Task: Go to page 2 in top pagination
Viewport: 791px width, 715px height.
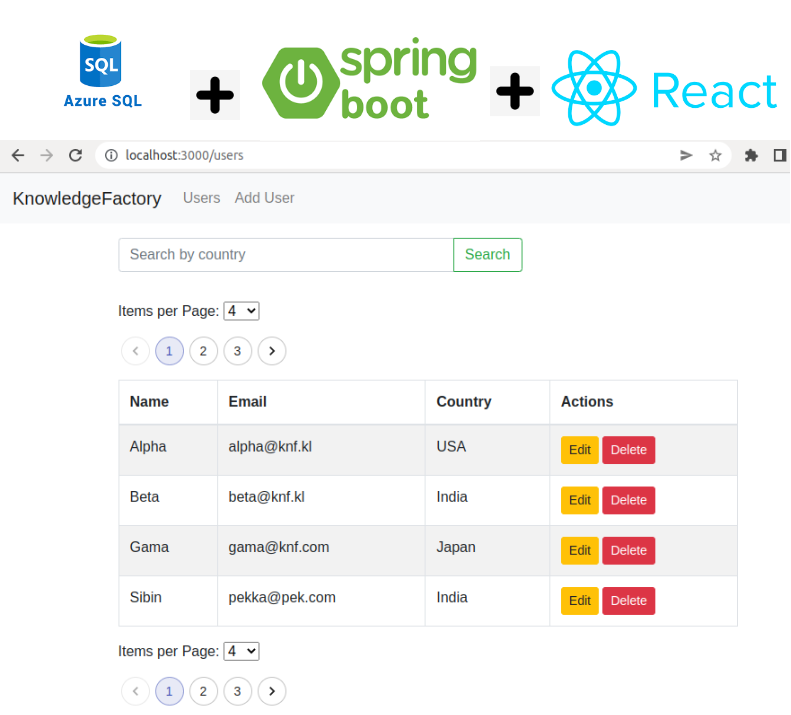Action: pyautogui.click(x=203, y=351)
